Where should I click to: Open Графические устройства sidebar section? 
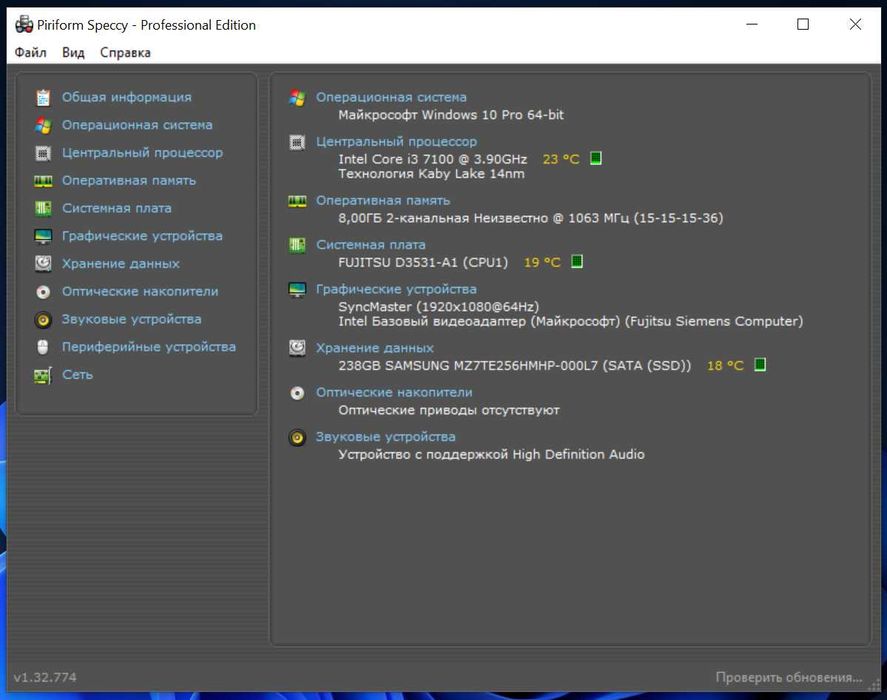coord(143,236)
